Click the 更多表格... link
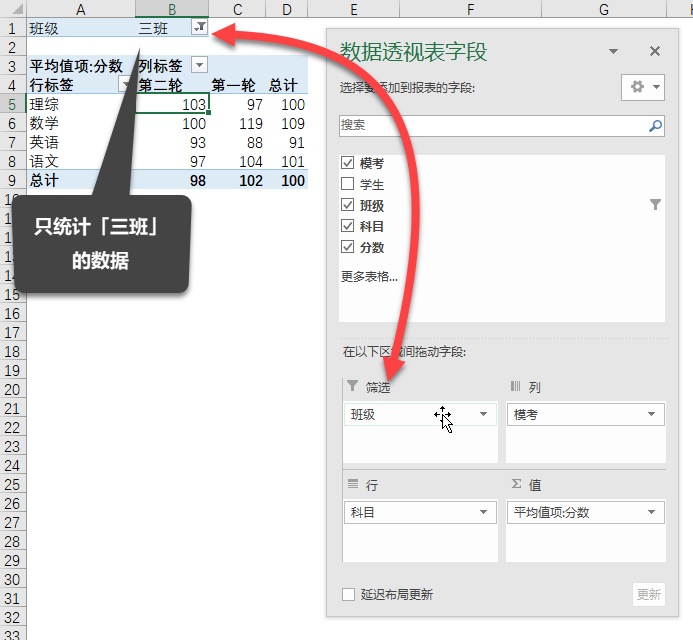Viewport: 693px width, 640px height. pyautogui.click(x=369, y=277)
